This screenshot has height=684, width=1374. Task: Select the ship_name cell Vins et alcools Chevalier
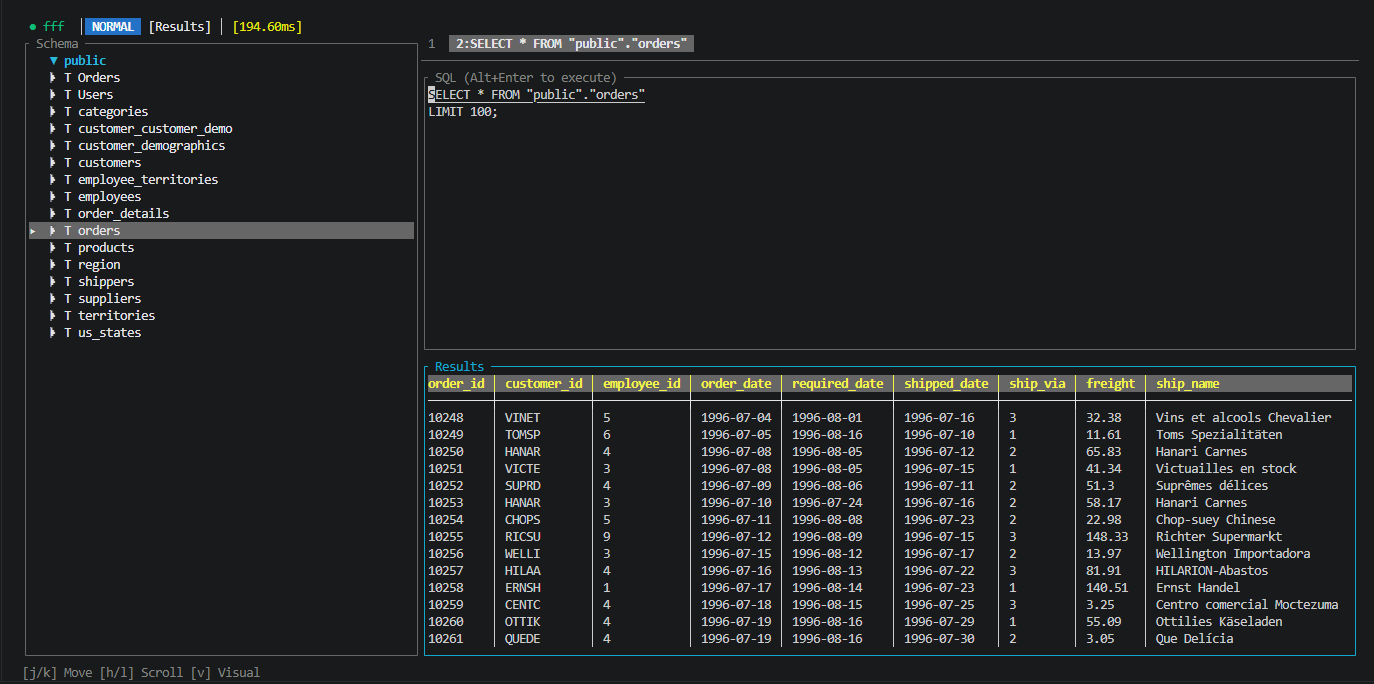(x=1243, y=418)
